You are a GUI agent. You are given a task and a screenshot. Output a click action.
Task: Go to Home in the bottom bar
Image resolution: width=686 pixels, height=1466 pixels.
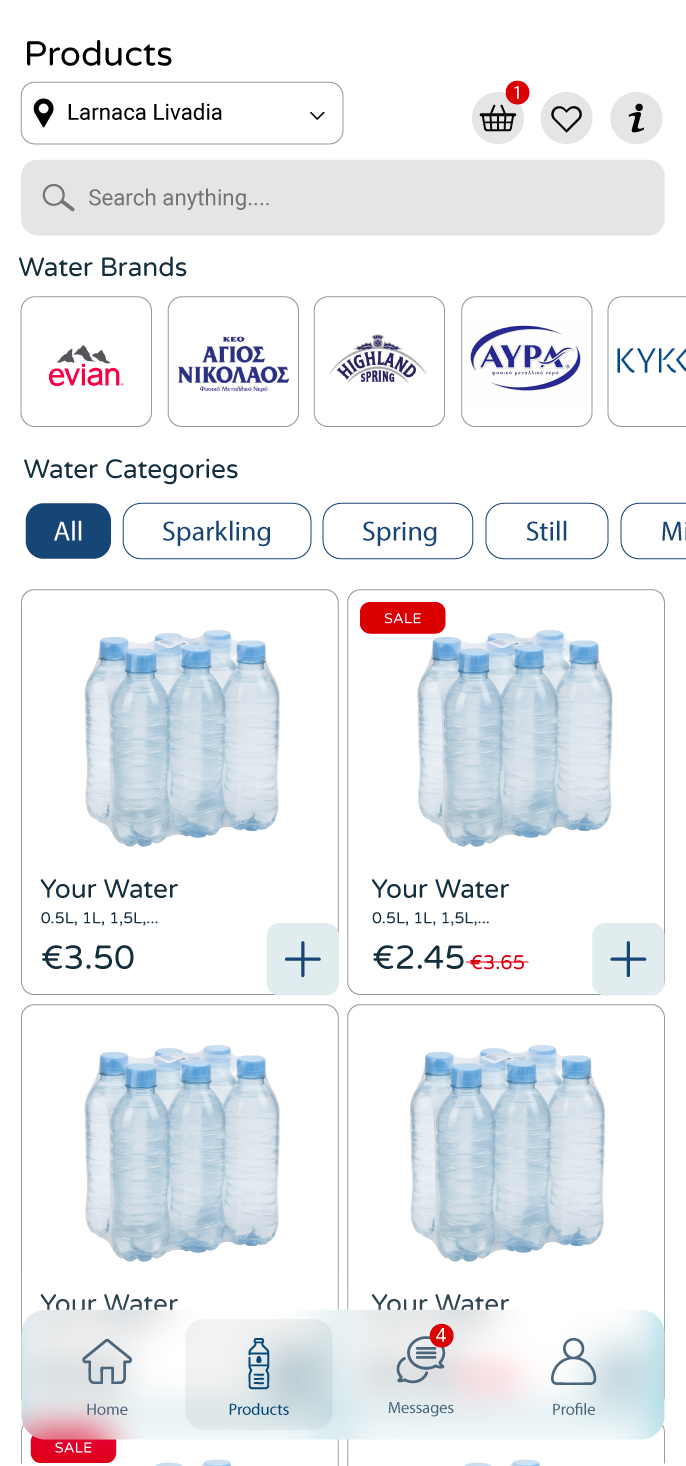(107, 1376)
